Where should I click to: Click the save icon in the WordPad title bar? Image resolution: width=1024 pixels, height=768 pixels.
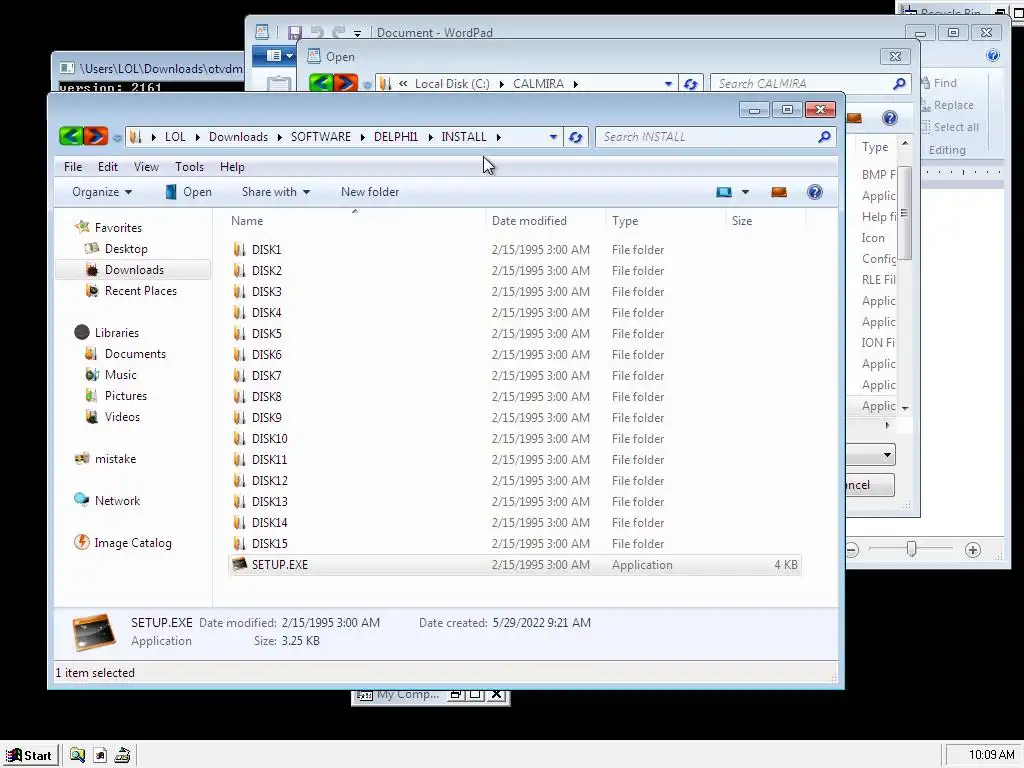[295, 33]
